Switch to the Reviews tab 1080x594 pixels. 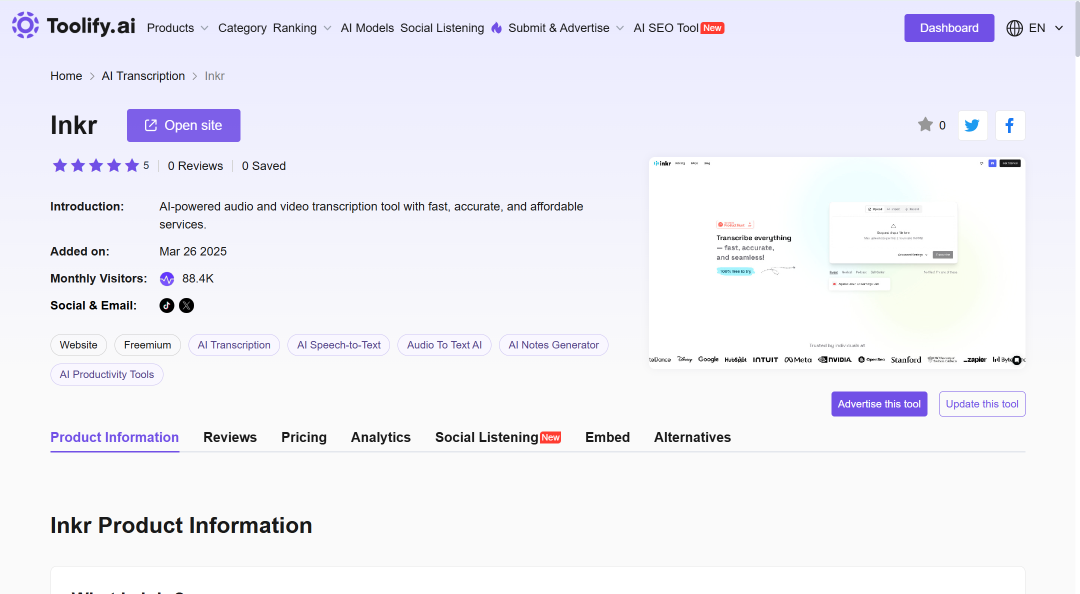230,438
